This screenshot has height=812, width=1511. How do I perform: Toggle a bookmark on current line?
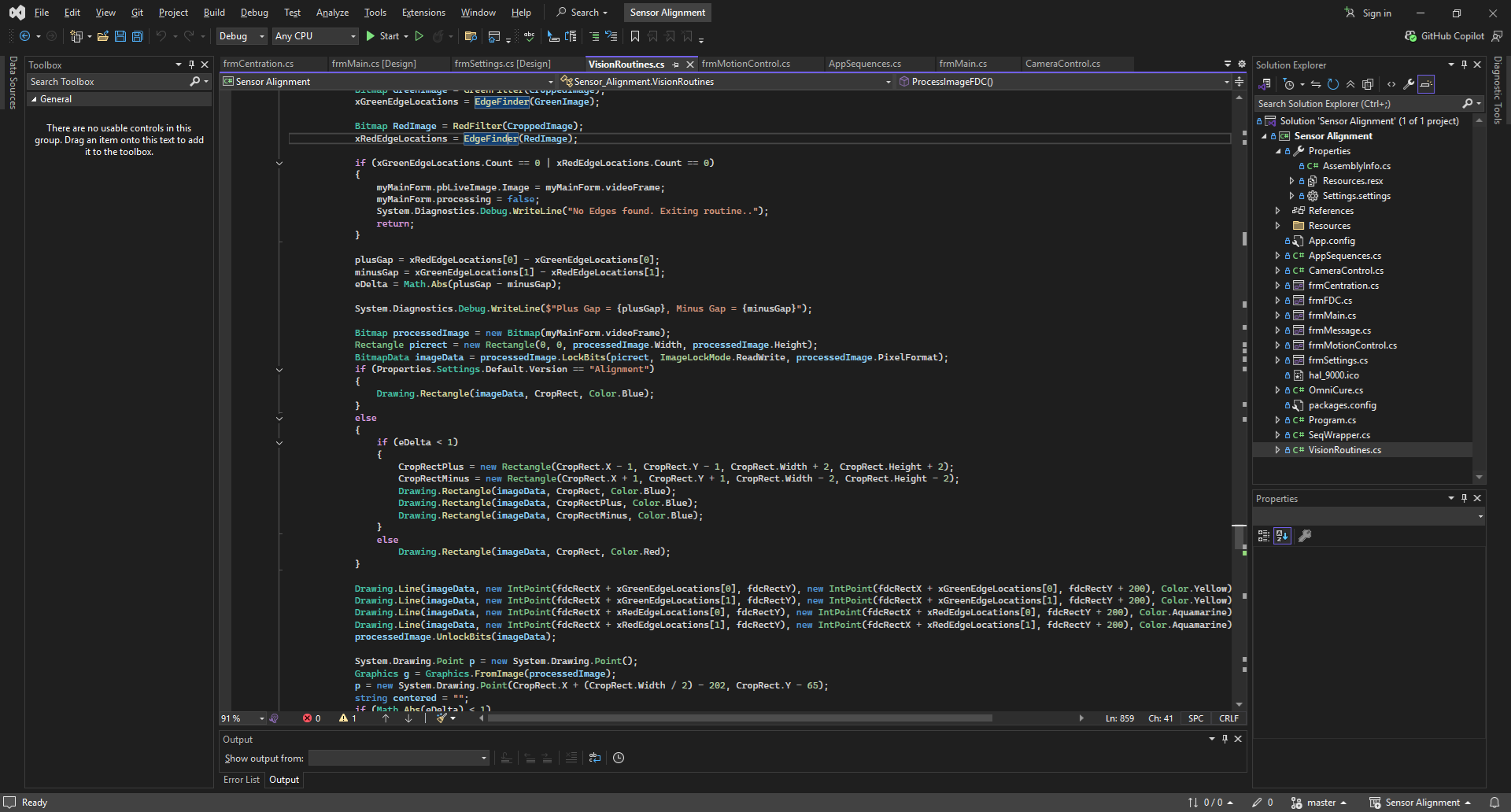click(x=635, y=36)
